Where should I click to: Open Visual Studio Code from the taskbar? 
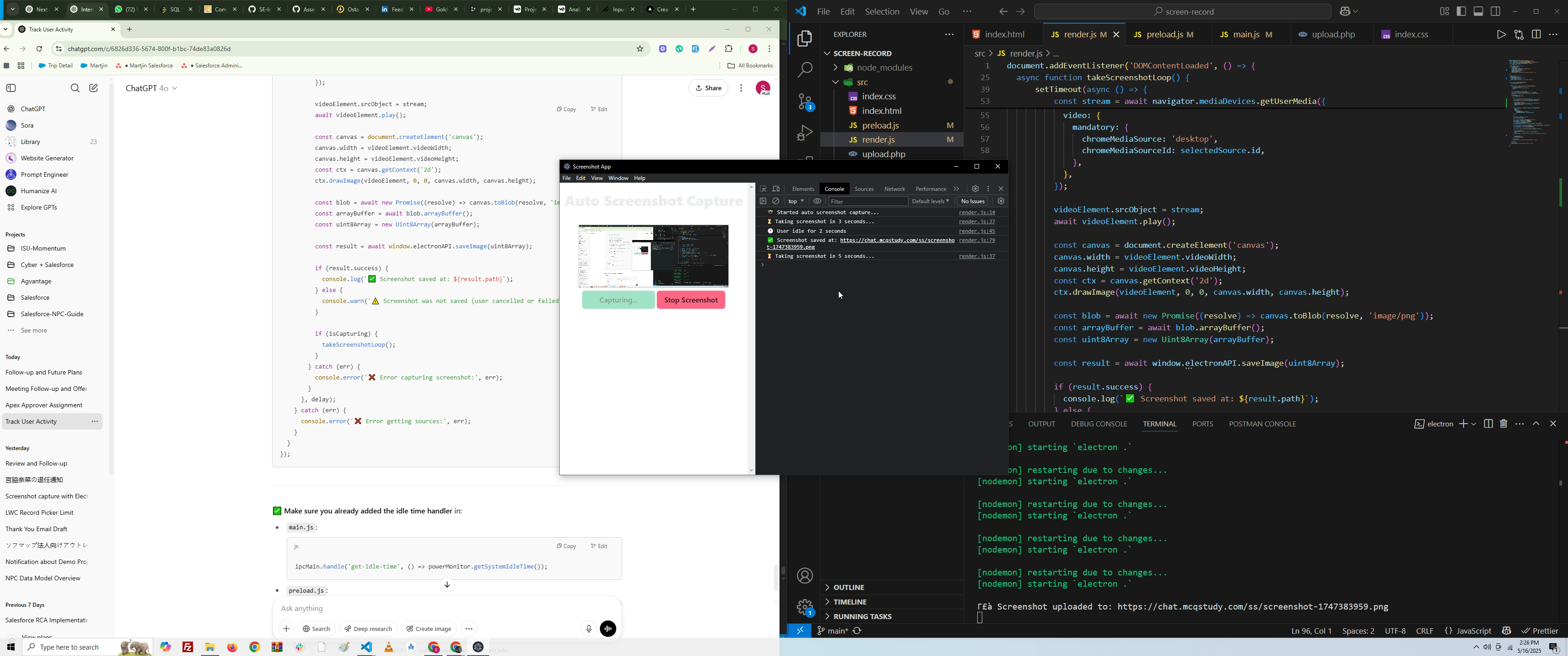click(x=366, y=647)
